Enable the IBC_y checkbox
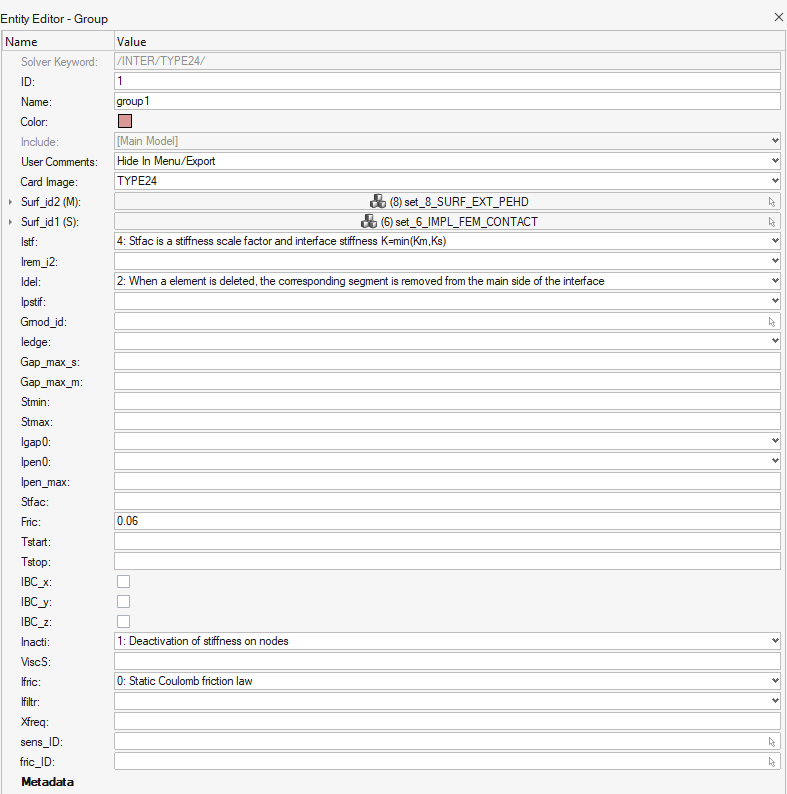 pyautogui.click(x=124, y=602)
